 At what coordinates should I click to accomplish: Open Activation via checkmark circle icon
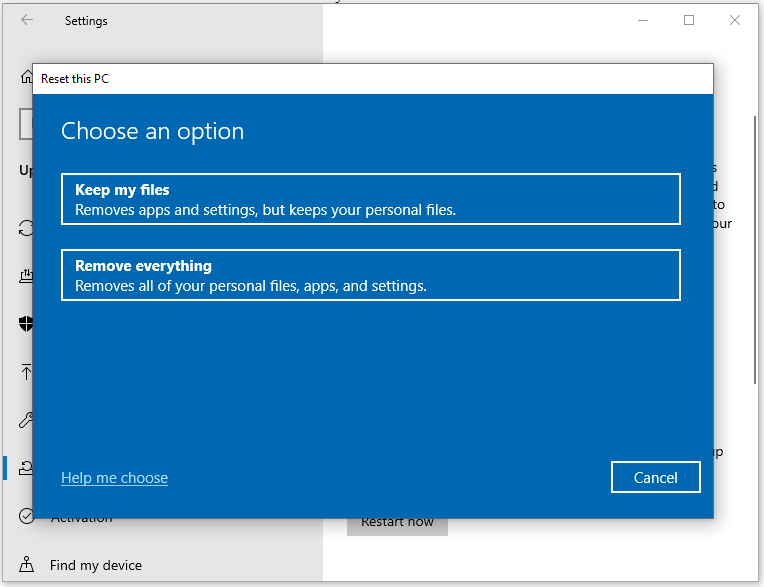[26, 517]
